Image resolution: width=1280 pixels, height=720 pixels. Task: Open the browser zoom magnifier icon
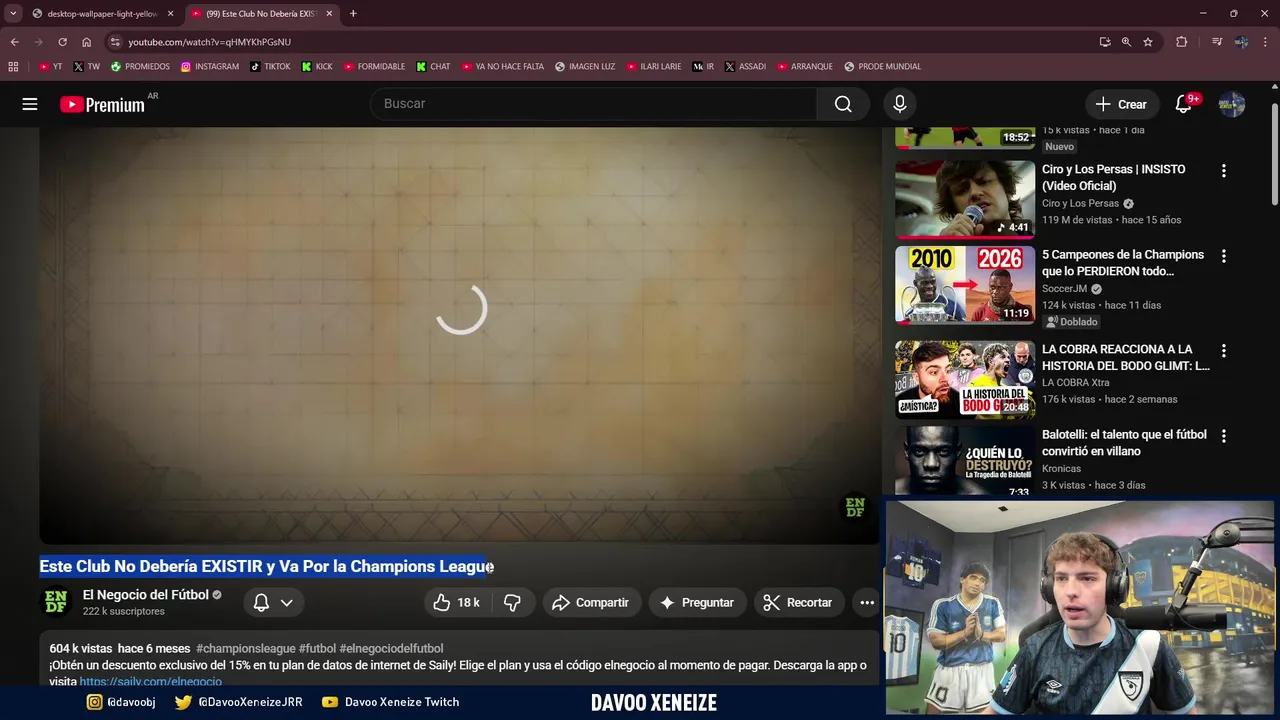(x=1126, y=42)
